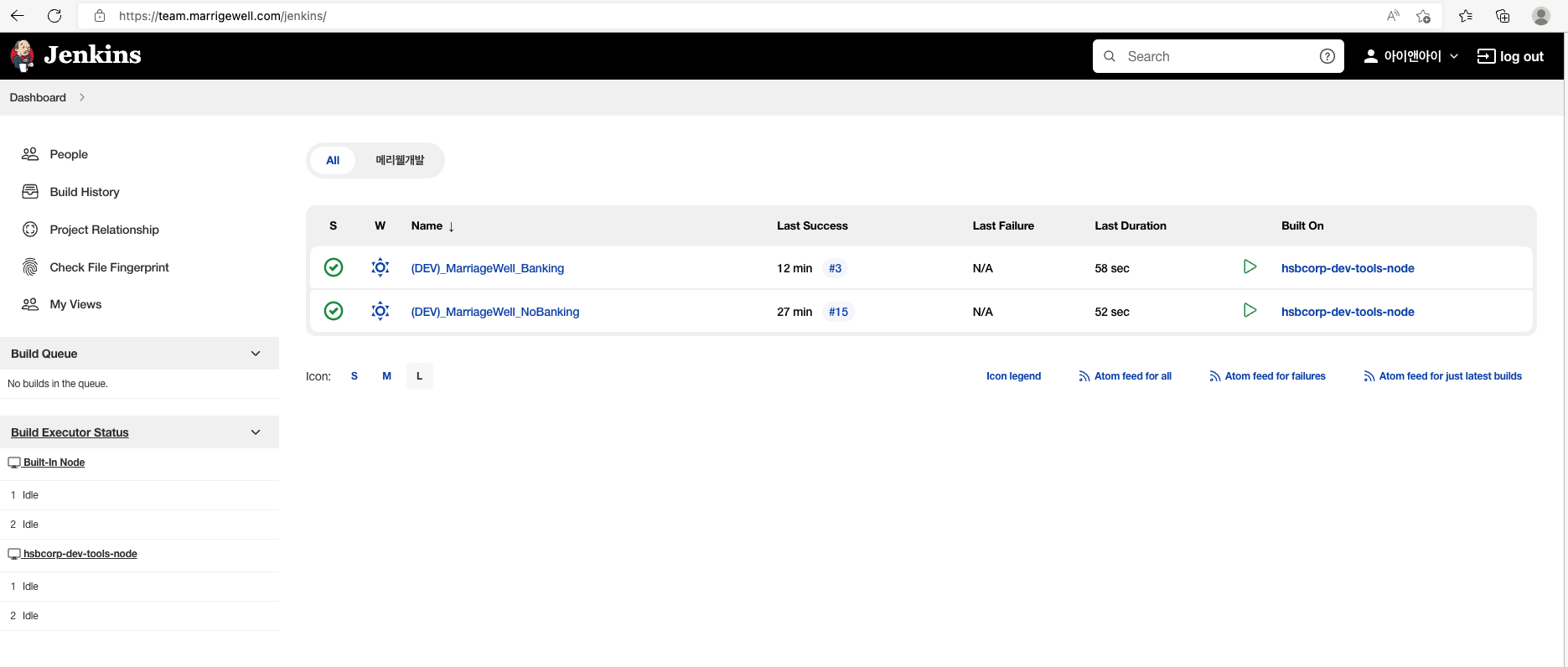The width and height of the screenshot is (1568, 667).
Task: Click the Jenkins logo in header
Action: [x=75, y=55]
